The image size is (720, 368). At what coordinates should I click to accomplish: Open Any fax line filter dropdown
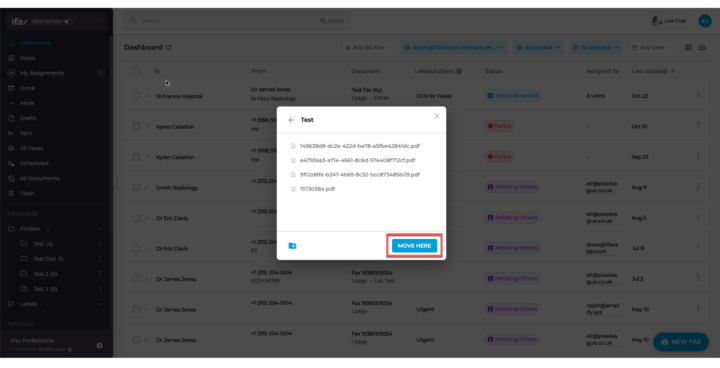[368, 47]
